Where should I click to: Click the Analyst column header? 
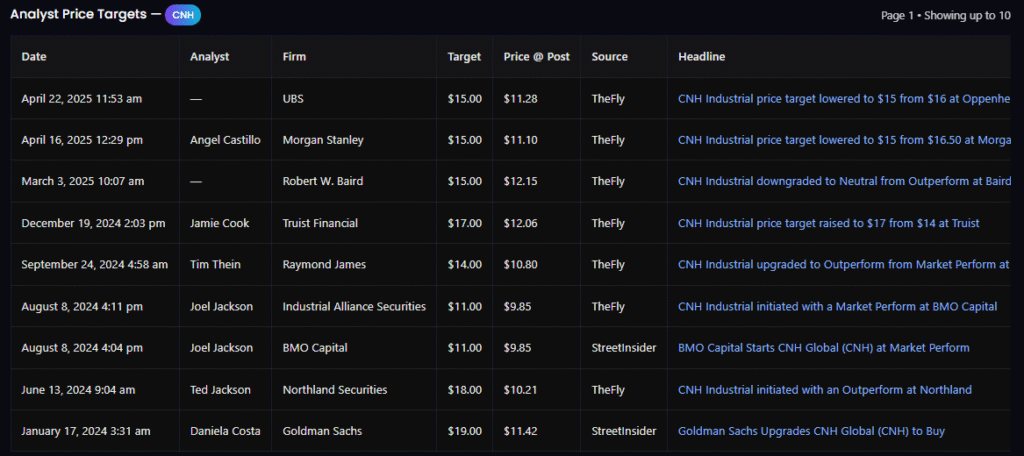click(x=209, y=57)
